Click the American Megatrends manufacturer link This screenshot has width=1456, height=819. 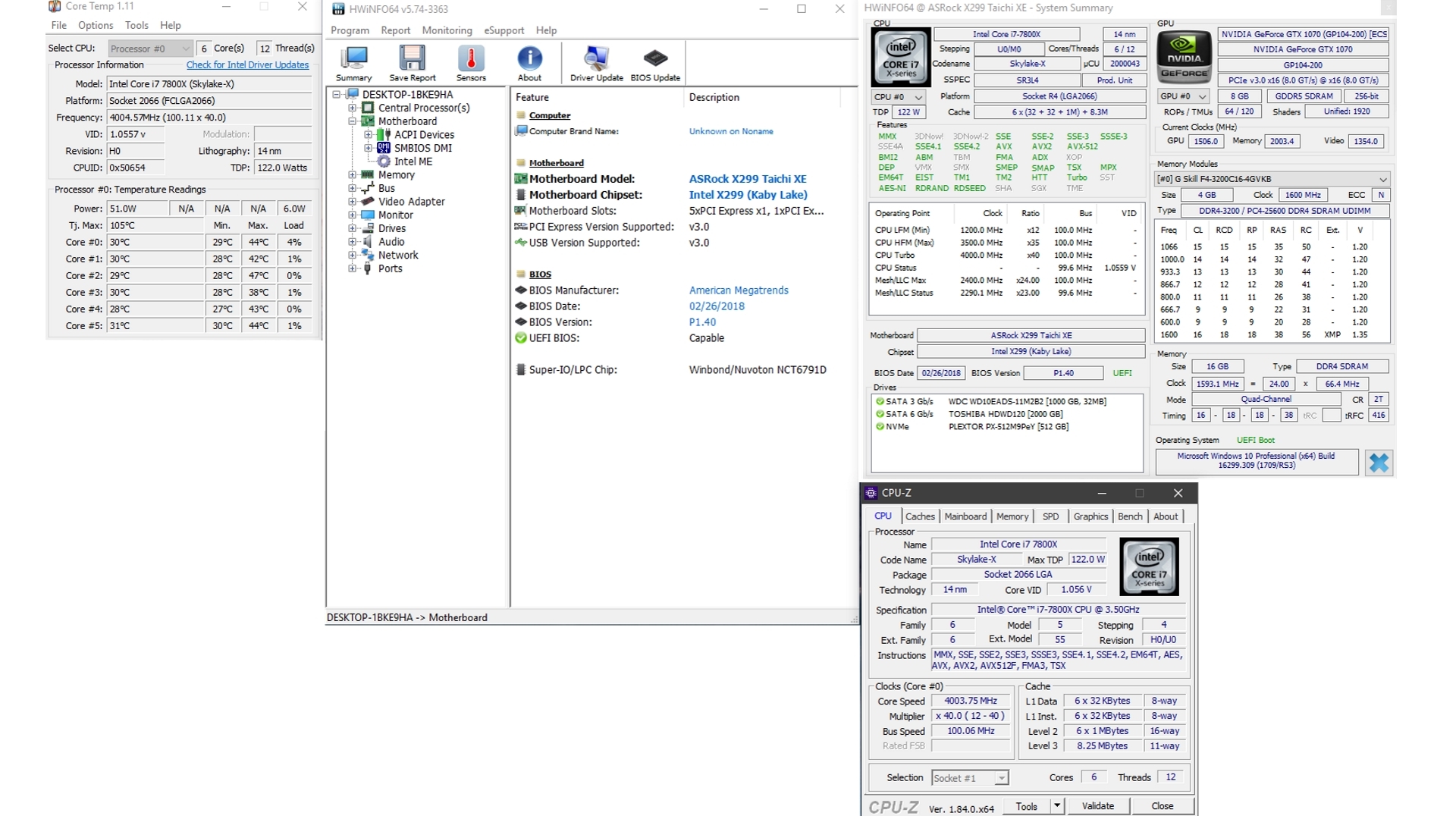[739, 290]
